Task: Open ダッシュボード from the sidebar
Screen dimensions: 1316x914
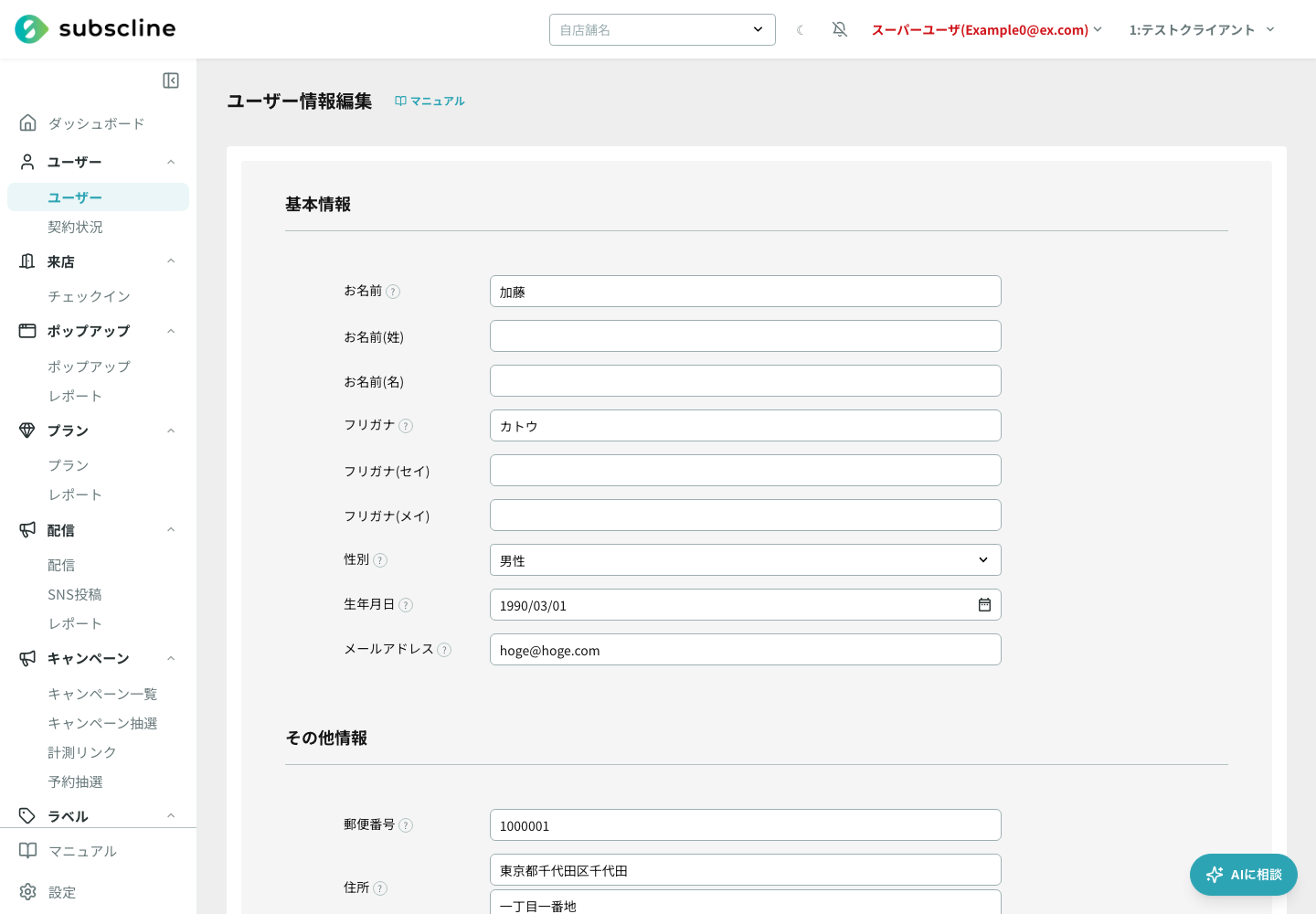Action: [x=96, y=123]
